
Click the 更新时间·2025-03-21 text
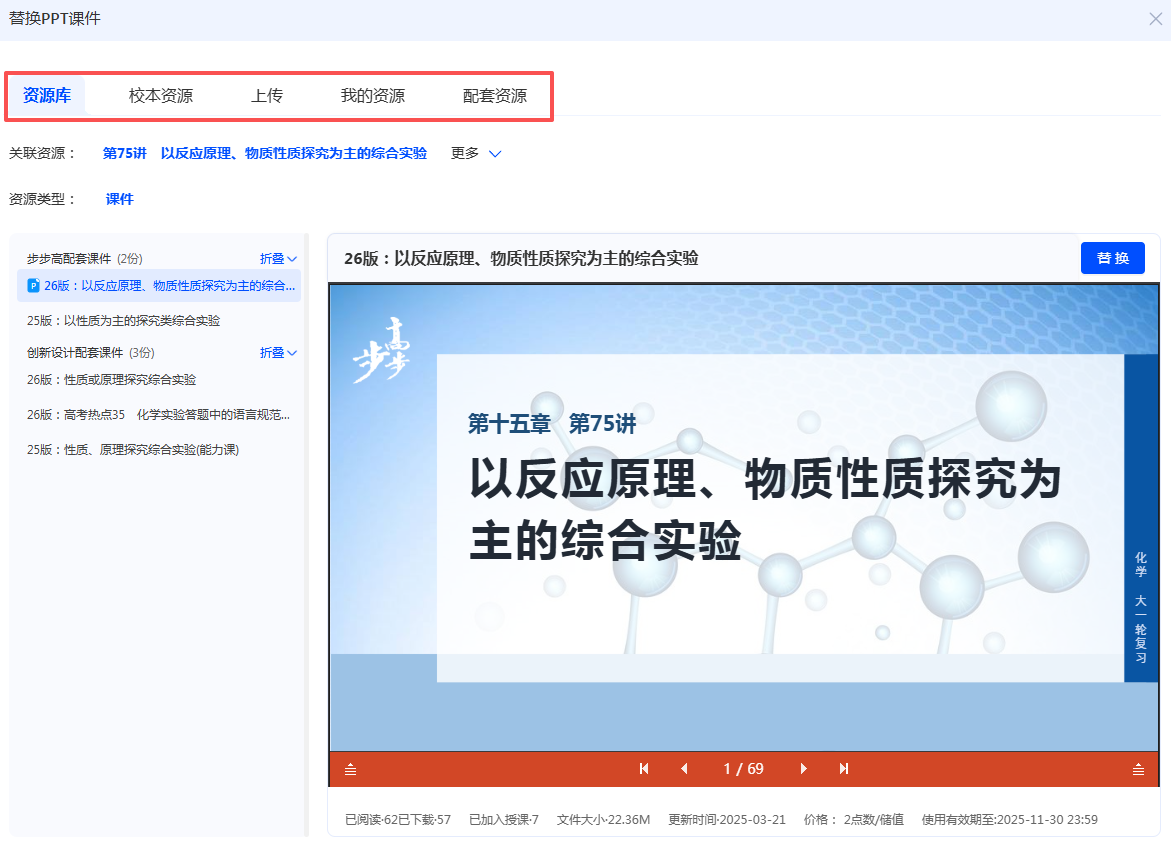(727, 819)
